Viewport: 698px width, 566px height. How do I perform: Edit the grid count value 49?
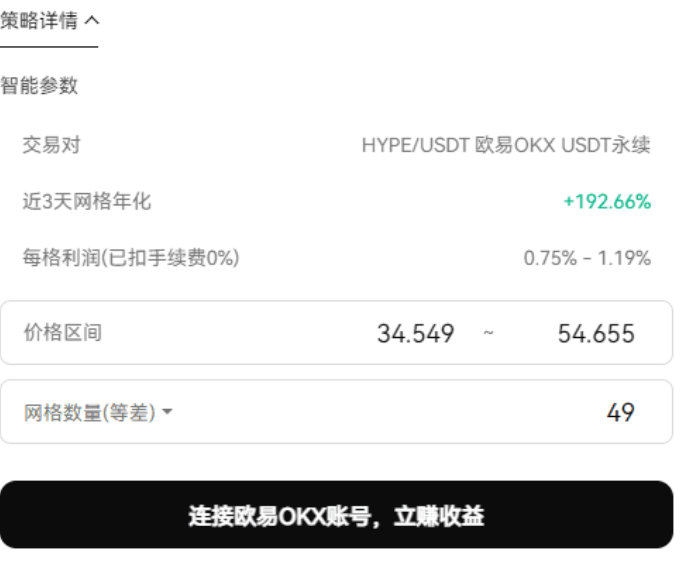[621, 412]
